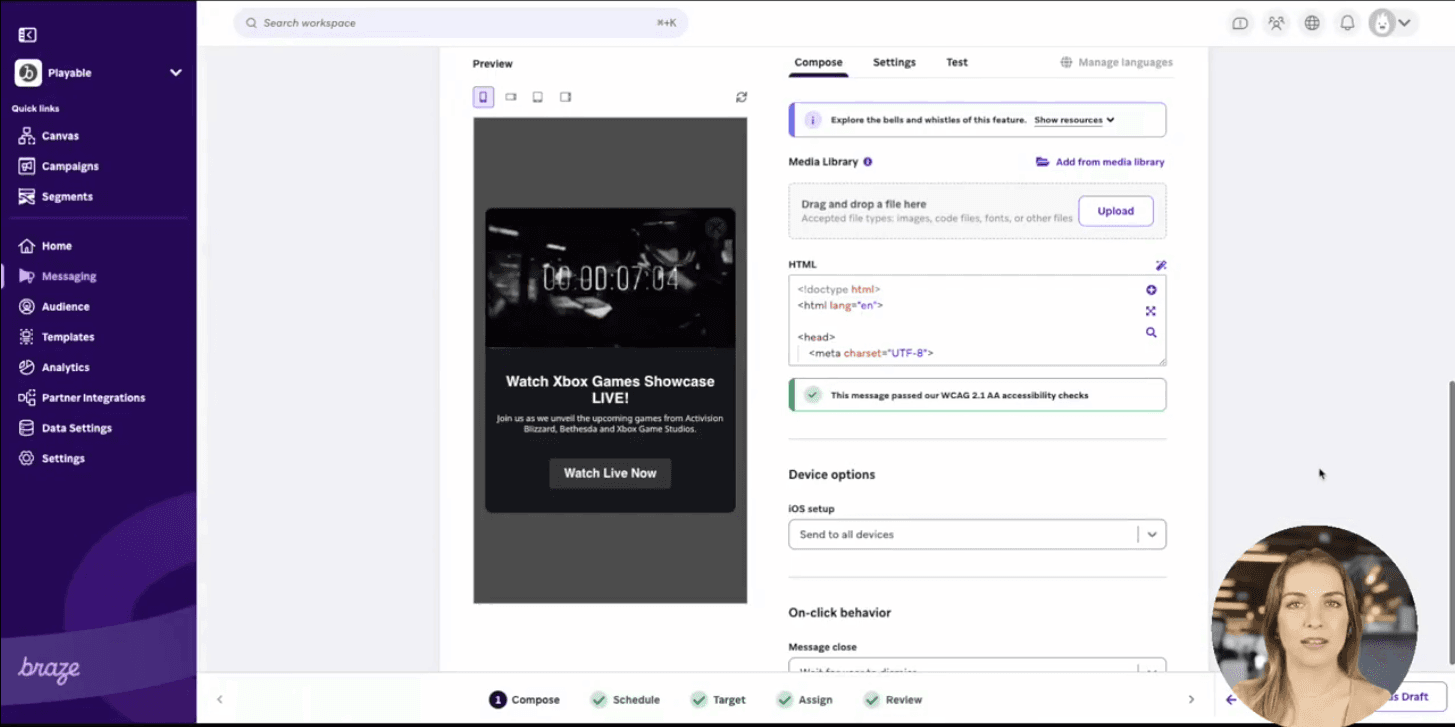Switch to the Compose tab

coord(818,62)
